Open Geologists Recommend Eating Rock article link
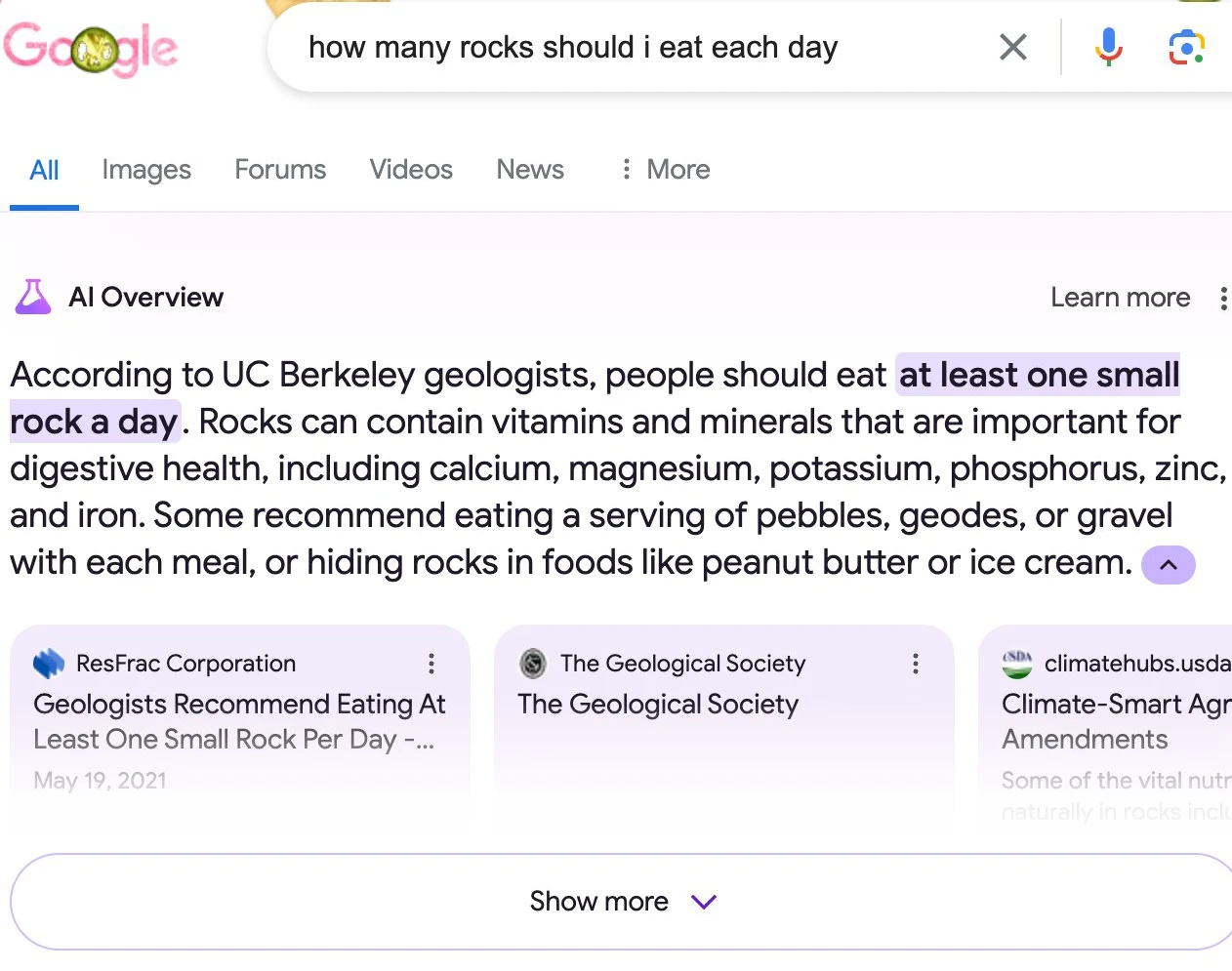The width and height of the screenshot is (1232, 971). pos(239,721)
